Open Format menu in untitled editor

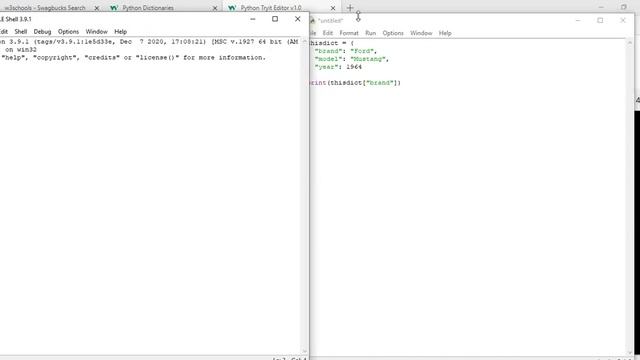tap(349, 33)
